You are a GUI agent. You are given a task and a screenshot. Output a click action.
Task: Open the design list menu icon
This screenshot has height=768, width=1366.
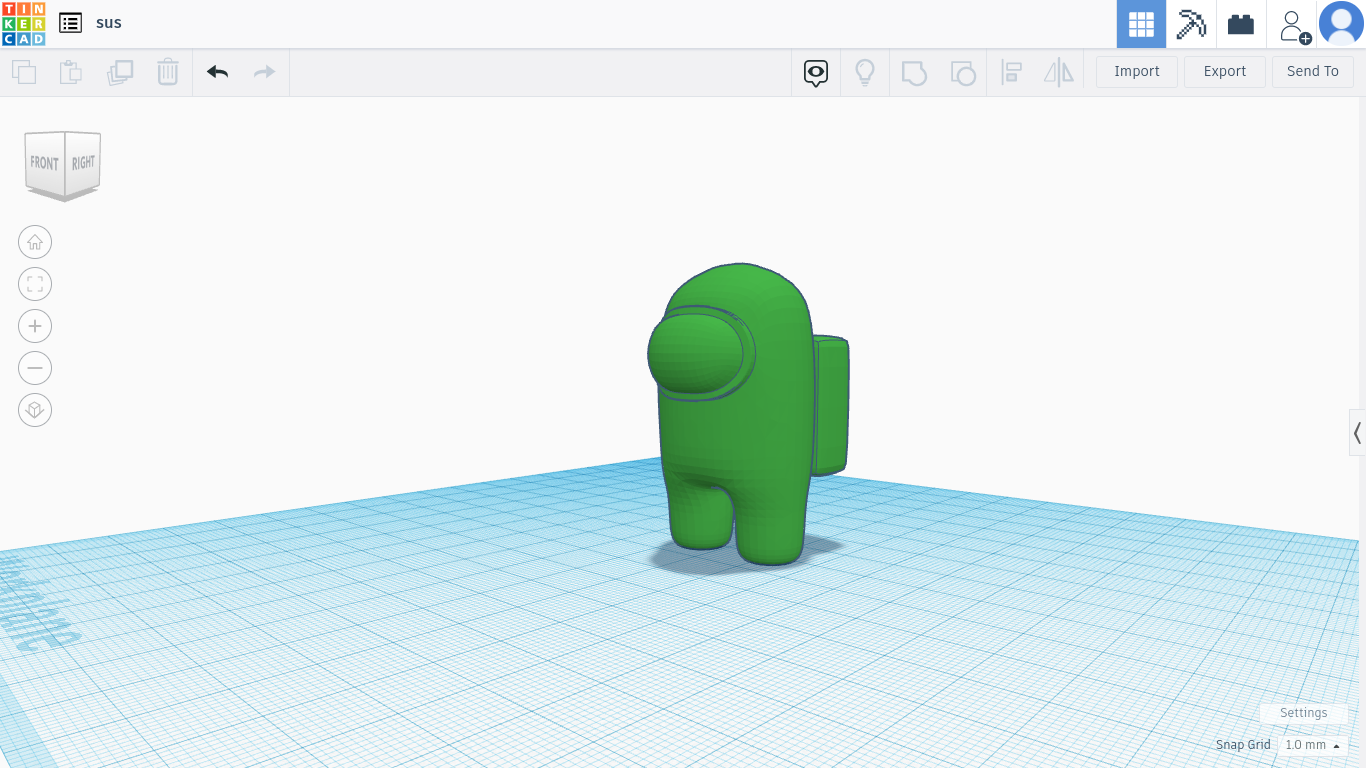70,23
